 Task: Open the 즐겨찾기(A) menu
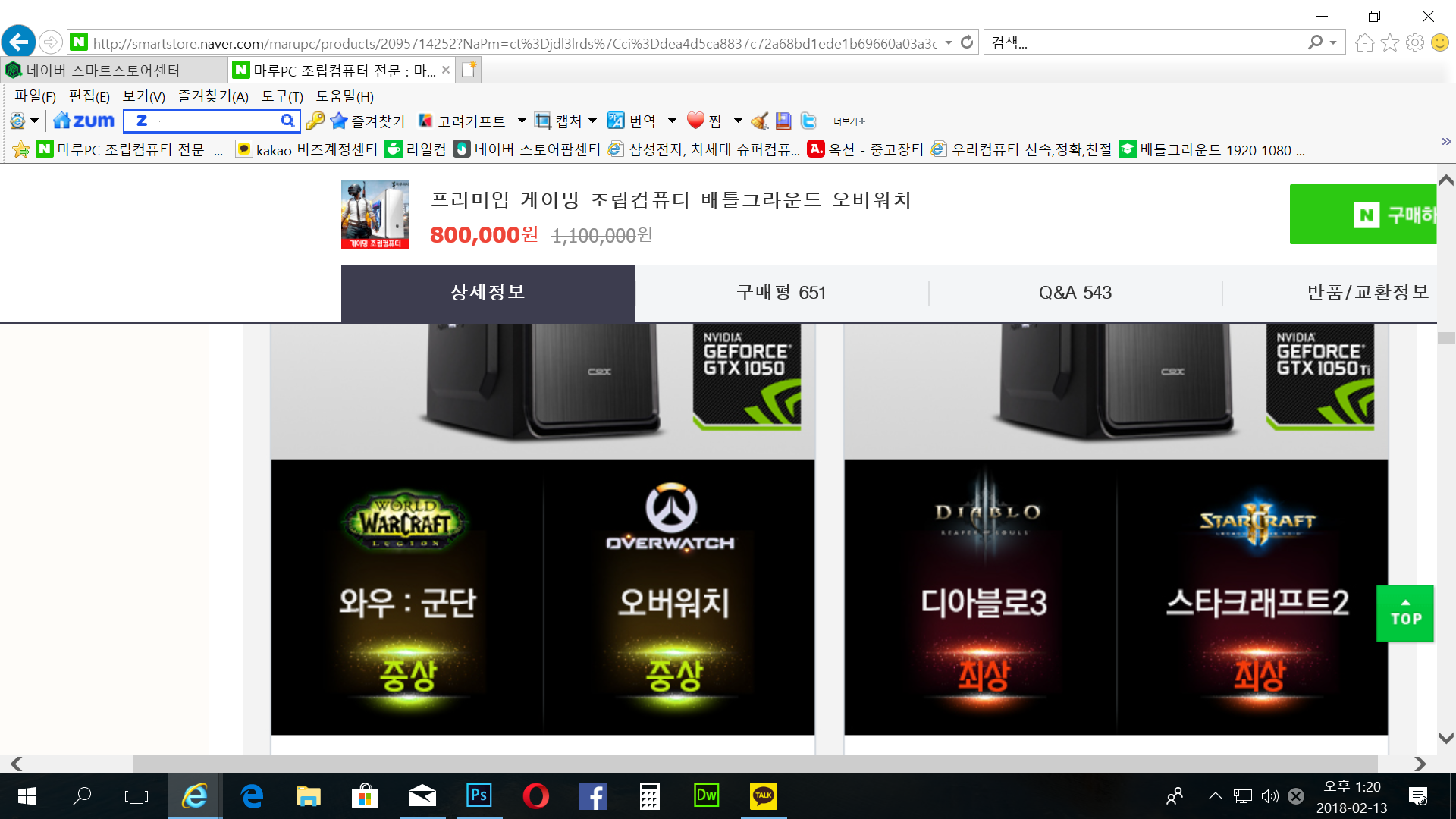tap(213, 96)
